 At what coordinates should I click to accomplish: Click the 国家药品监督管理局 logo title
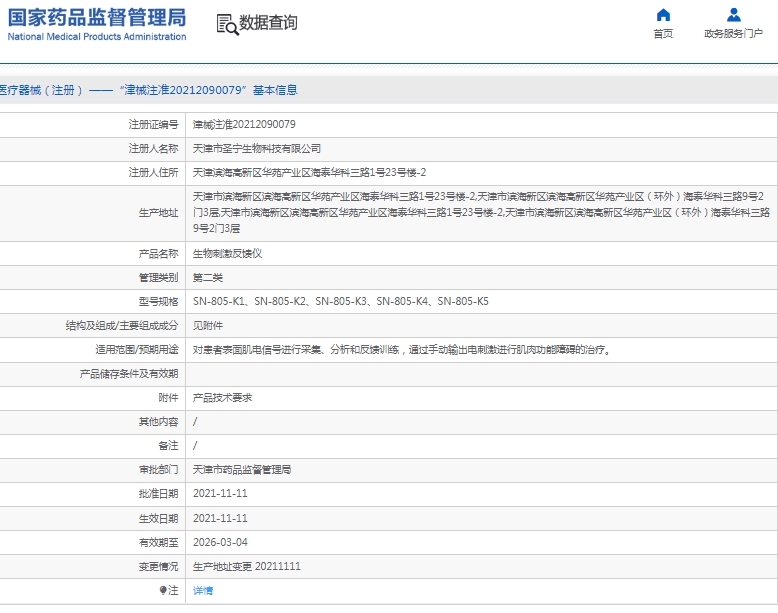(x=97, y=17)
